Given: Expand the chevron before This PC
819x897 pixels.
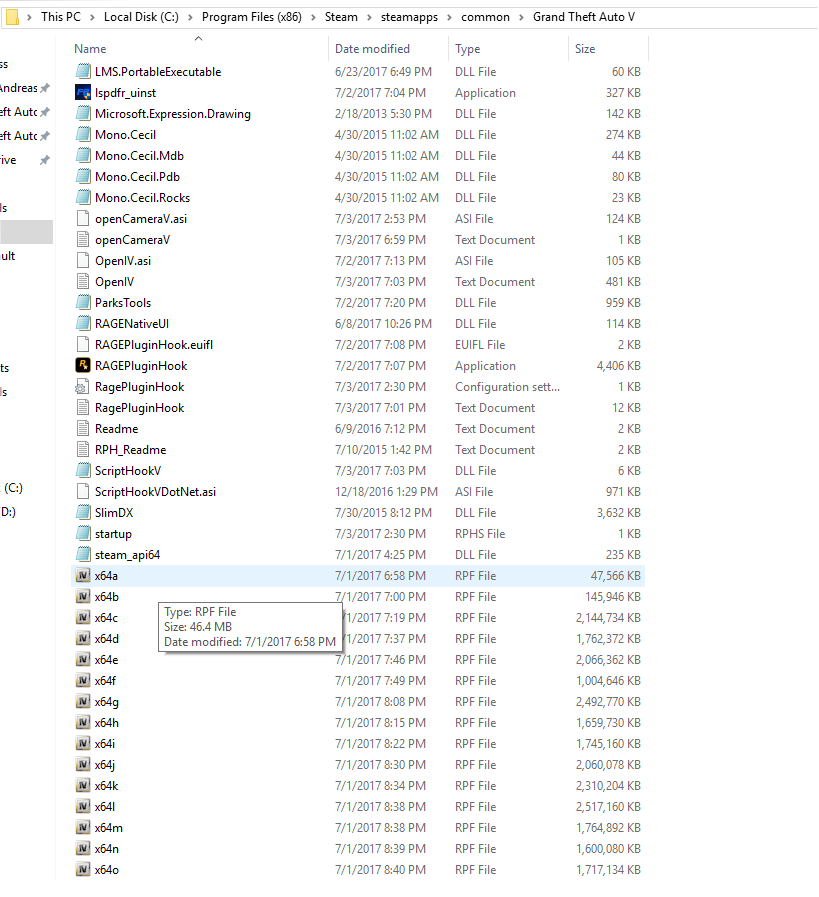Looking at the screenshot, I should pos(29,18).
